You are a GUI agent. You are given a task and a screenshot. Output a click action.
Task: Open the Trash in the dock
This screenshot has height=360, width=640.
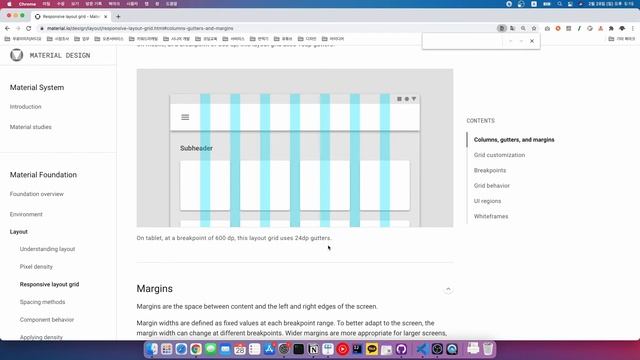coord(488,349)
